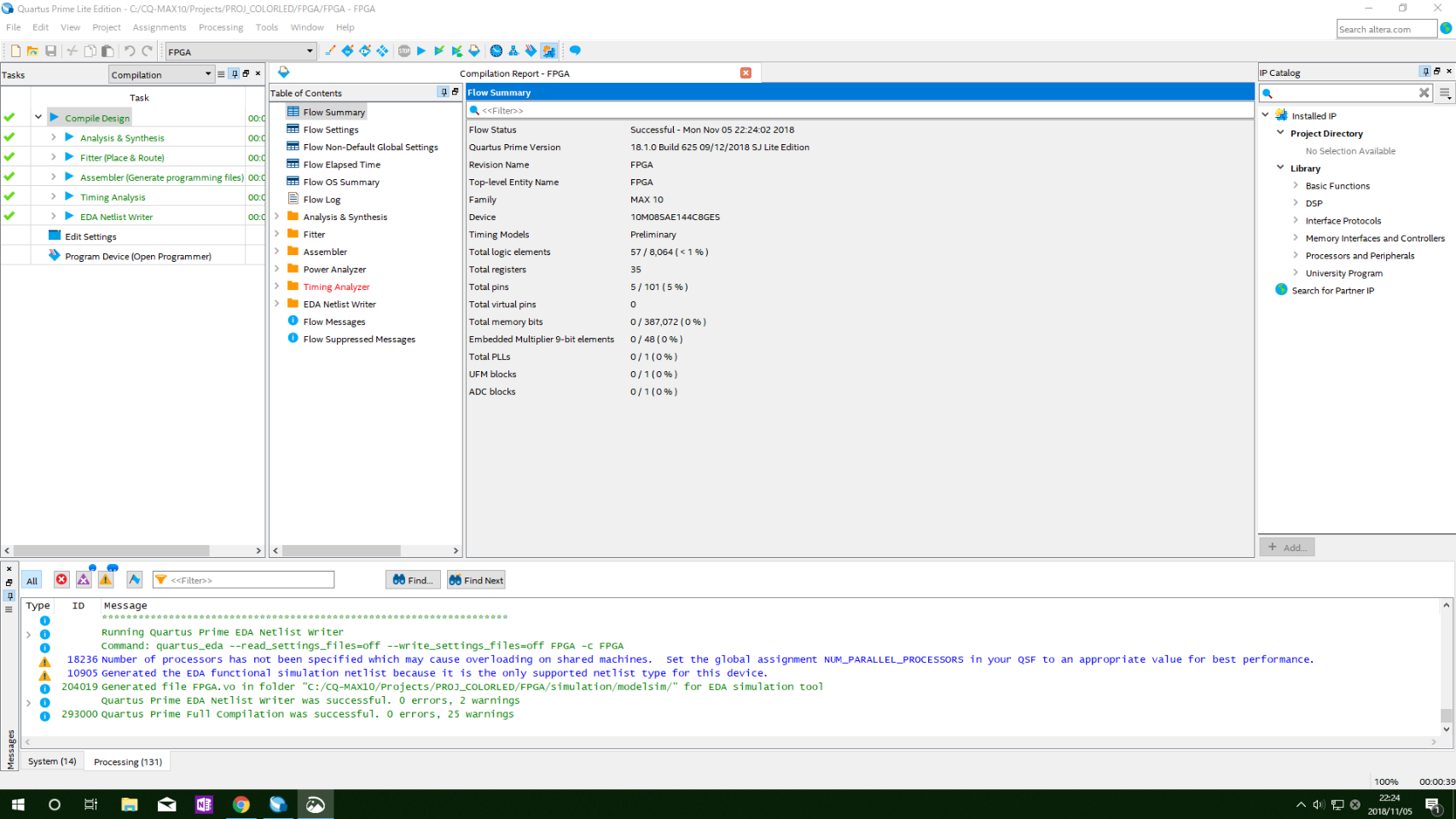The image size is (1456, 819).
Task: Click the Flow Summary filter field
Action: [x=860, y=110]
